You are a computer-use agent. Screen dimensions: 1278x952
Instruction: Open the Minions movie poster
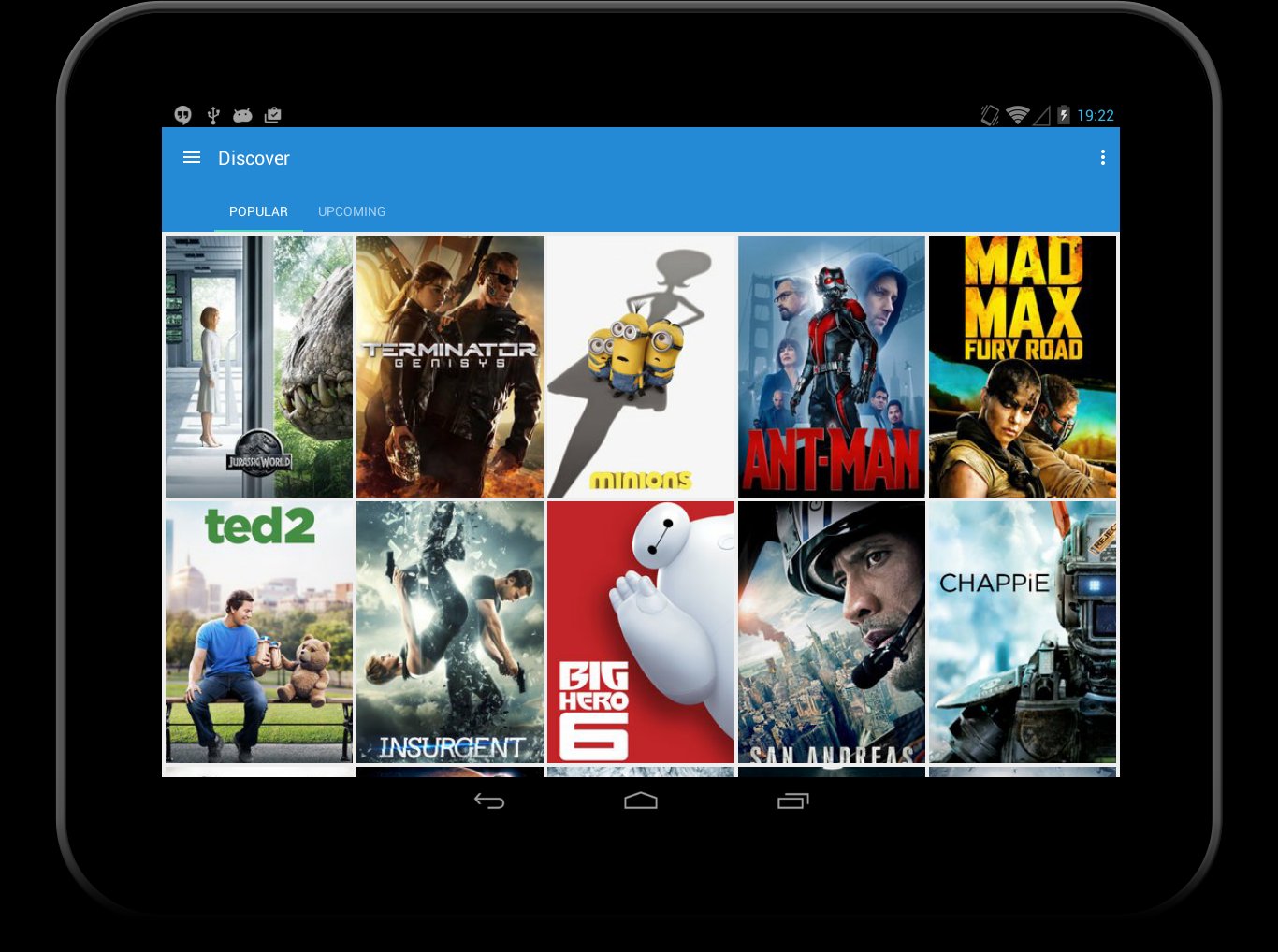pyautogui.click(x=641, y=366)
